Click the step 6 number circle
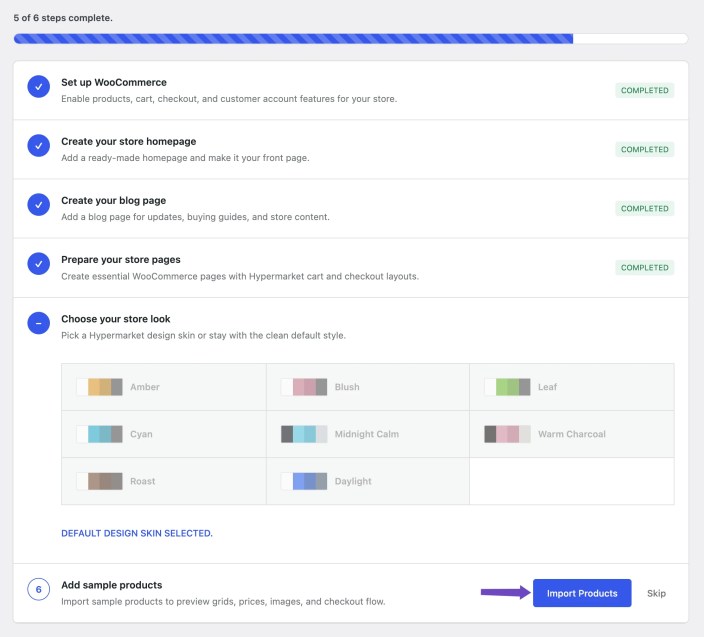Viewport: 704px width, 637px height. point(39,589)
